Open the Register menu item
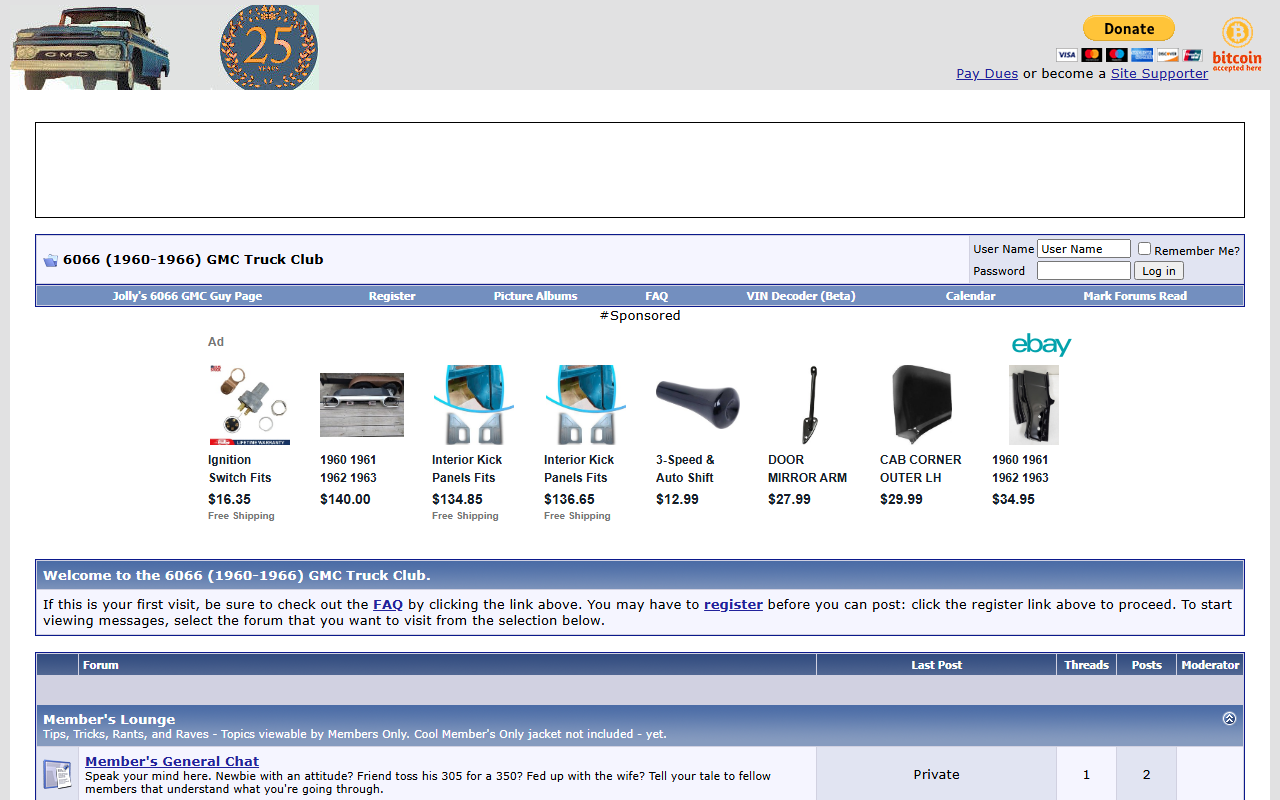 [392, 296]
